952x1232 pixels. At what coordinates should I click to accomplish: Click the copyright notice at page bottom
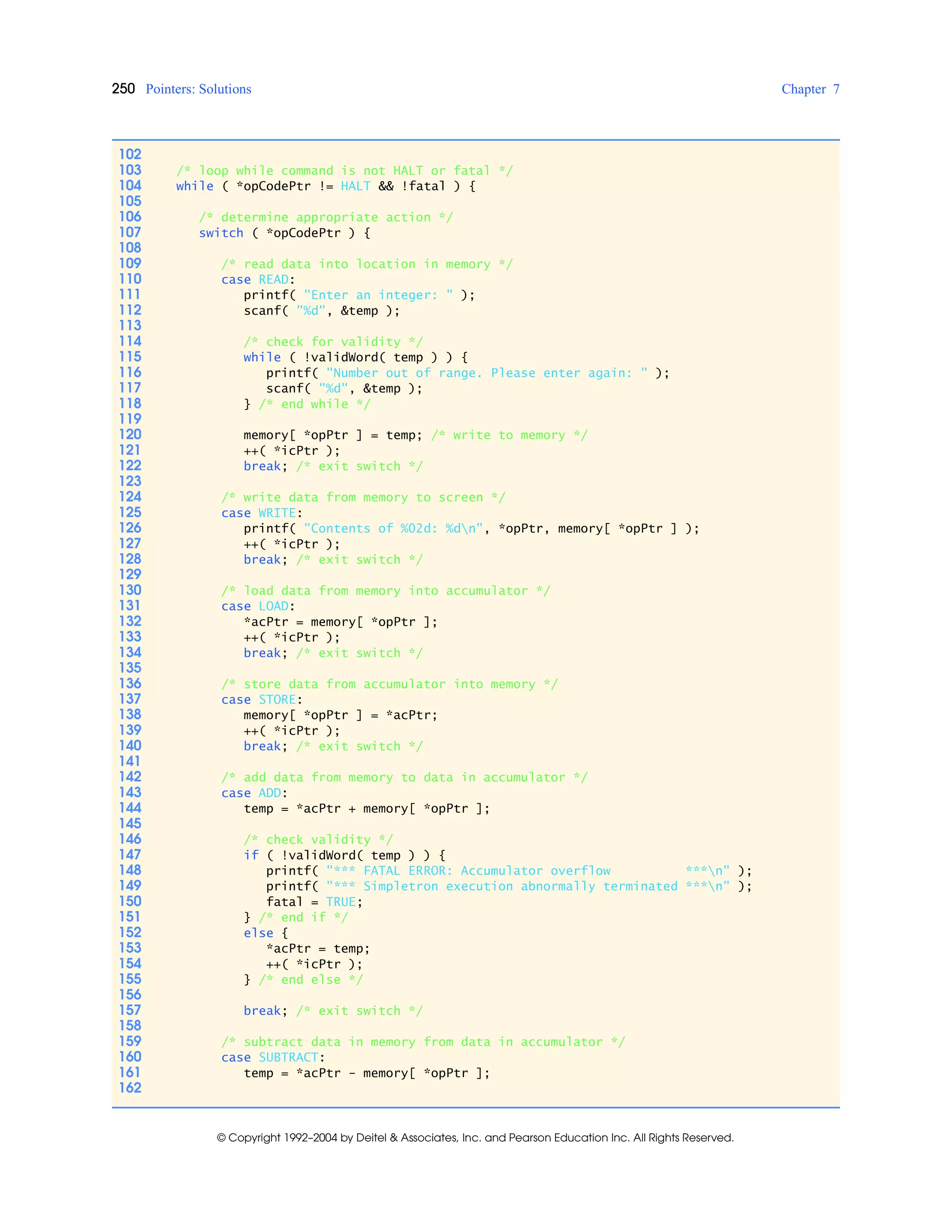coord(475,1138)
